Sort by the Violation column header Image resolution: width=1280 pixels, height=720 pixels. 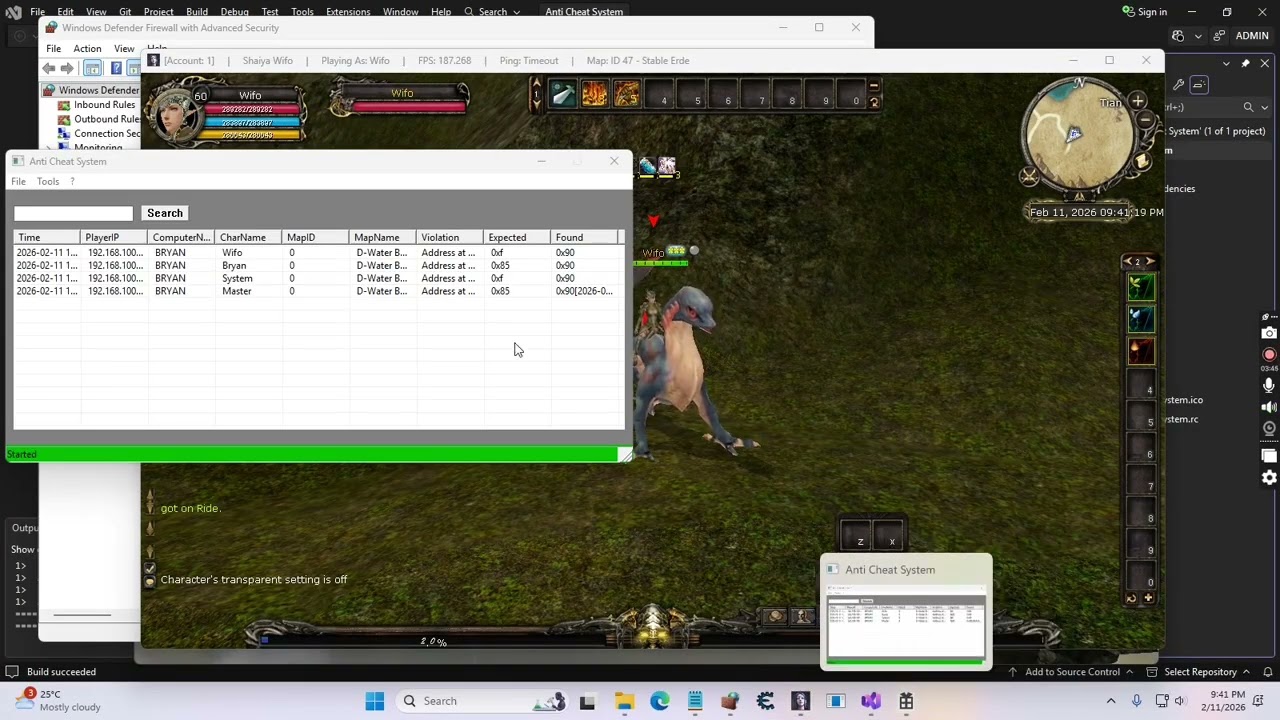pos(450,237)
